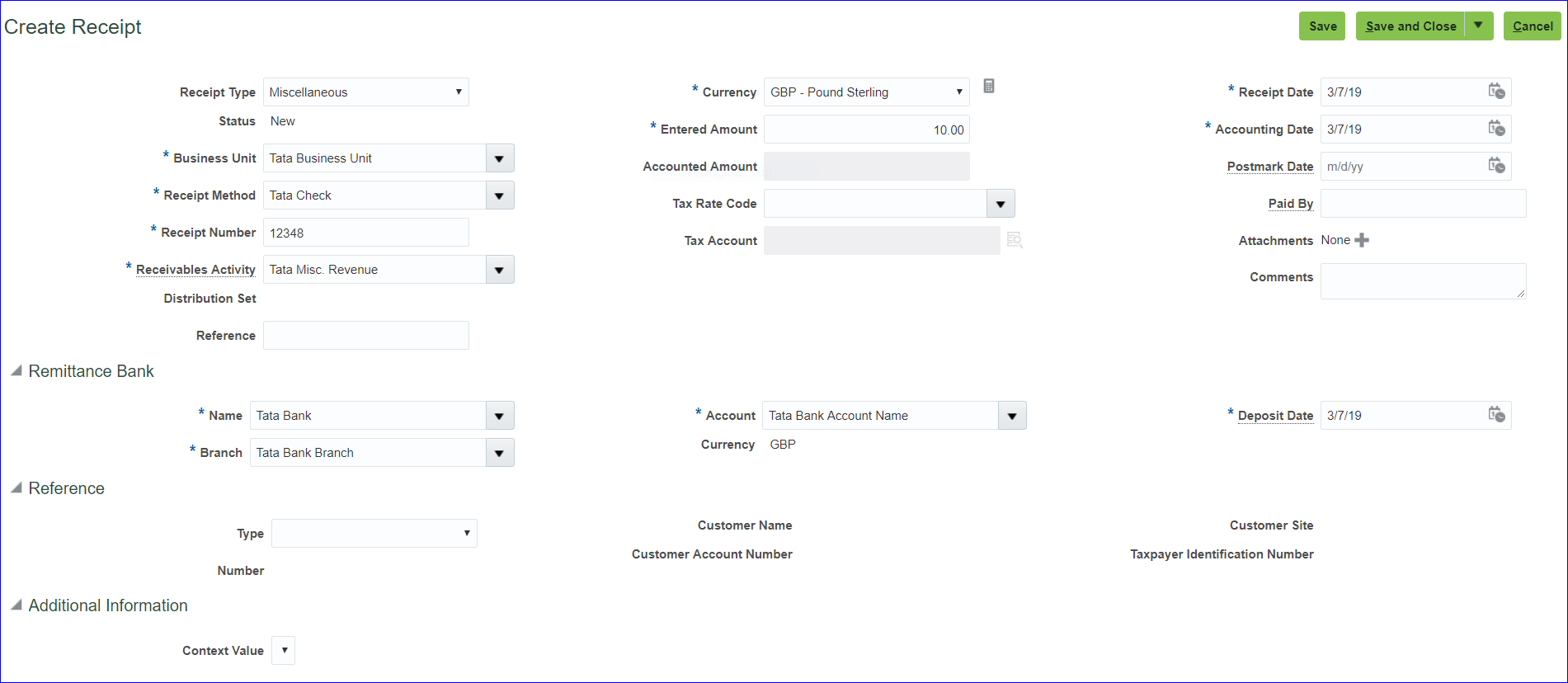The image size is (1568, 683).
Task: Open the Postmark Date calendar picker
Action: click(x=1496, y=166)
